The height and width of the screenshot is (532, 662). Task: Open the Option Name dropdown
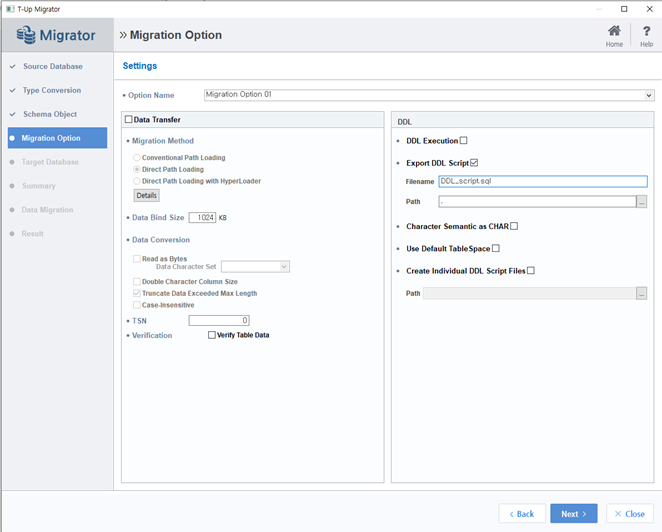pos(649,95)
